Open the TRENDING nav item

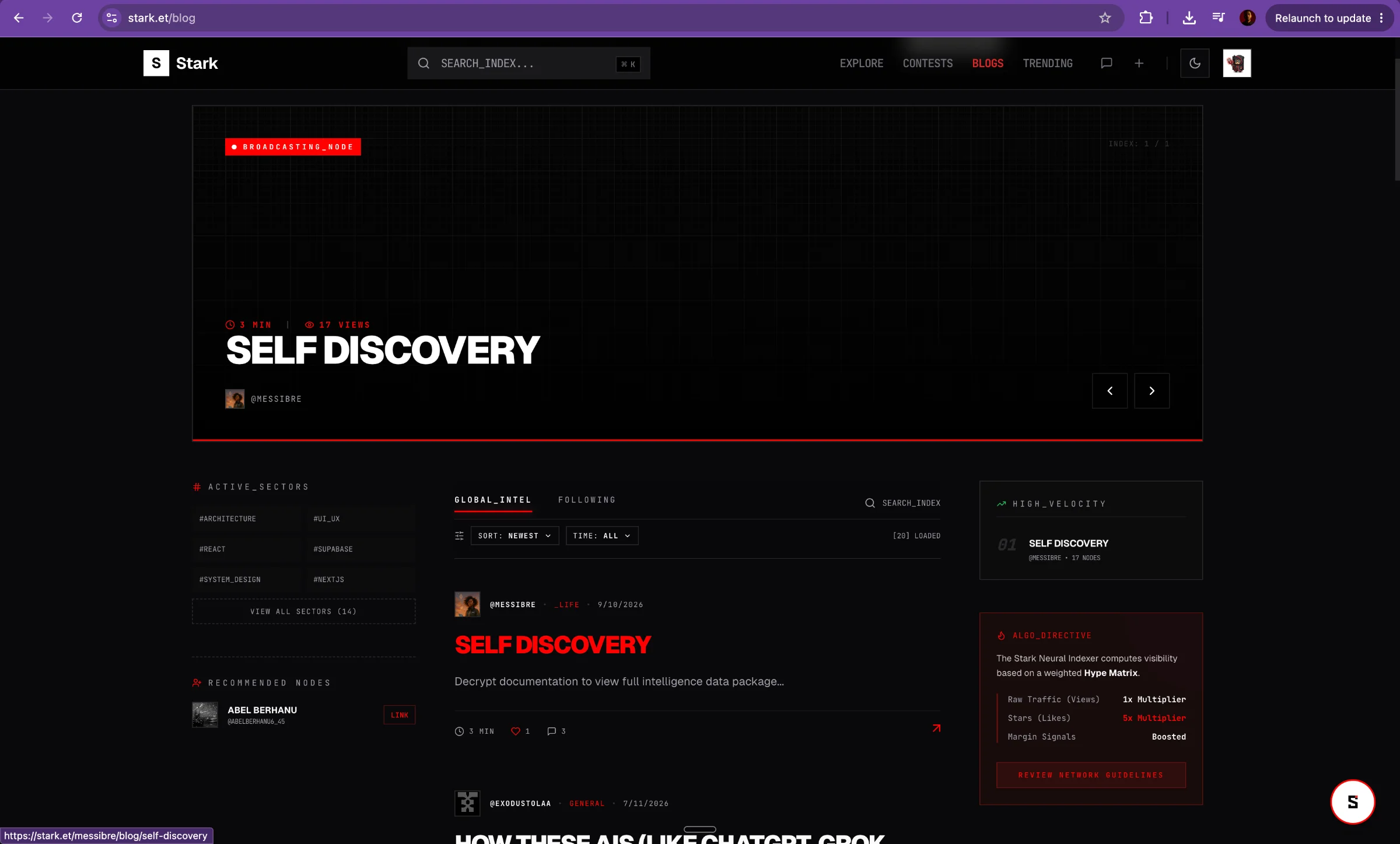pos(1048,63)
